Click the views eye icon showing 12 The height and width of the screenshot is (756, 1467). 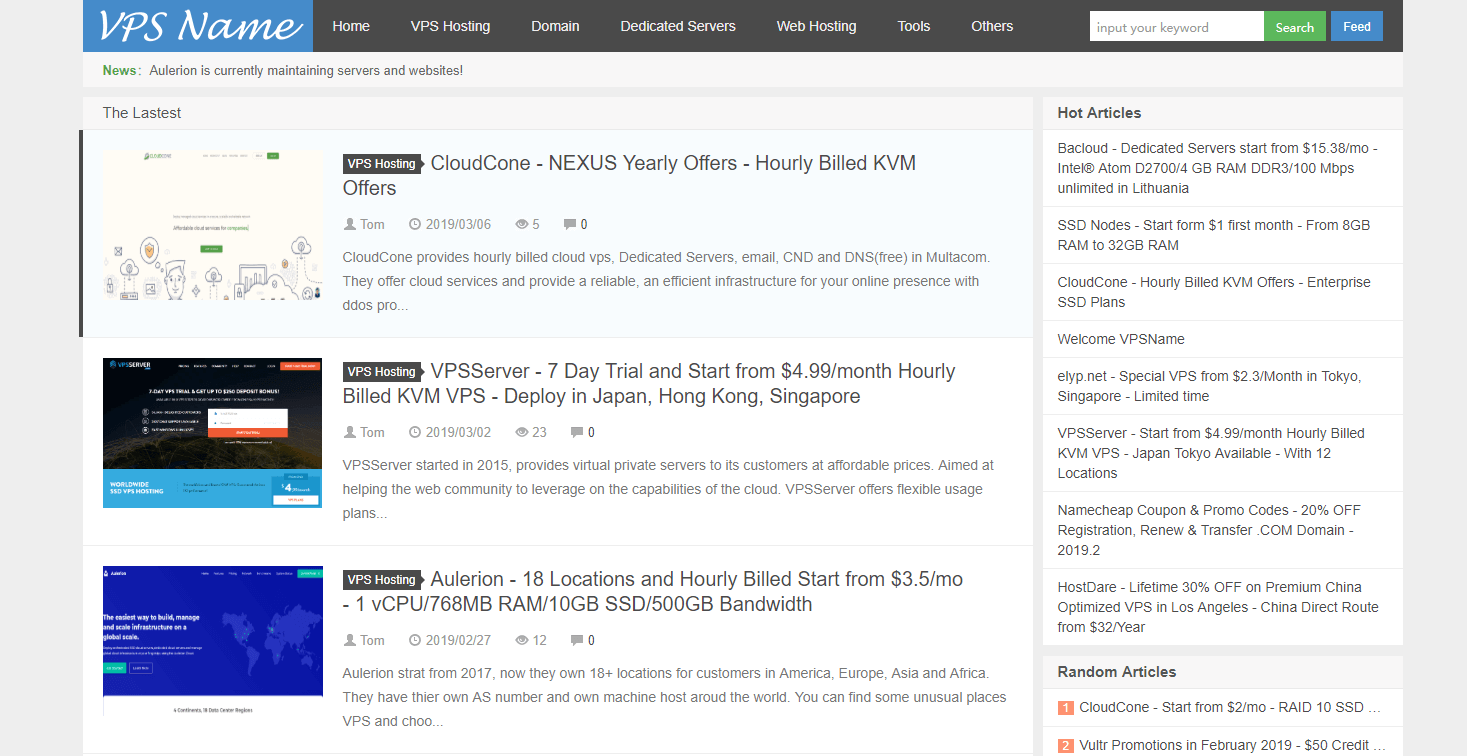pyautogui.click(x=521, y=640)
